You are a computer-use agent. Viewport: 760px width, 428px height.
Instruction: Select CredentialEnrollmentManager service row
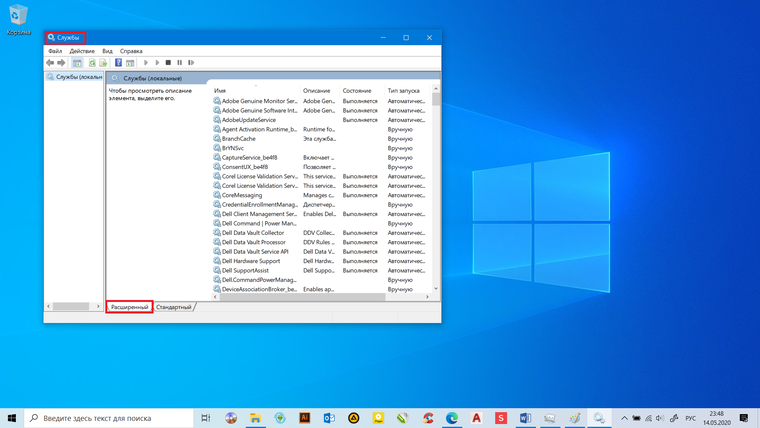(321, 205)
